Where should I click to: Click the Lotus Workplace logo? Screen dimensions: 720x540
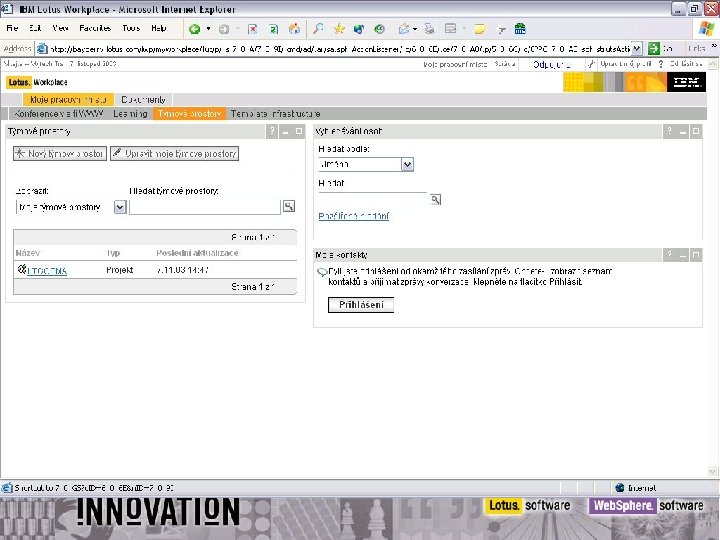(x=37, y=83)
